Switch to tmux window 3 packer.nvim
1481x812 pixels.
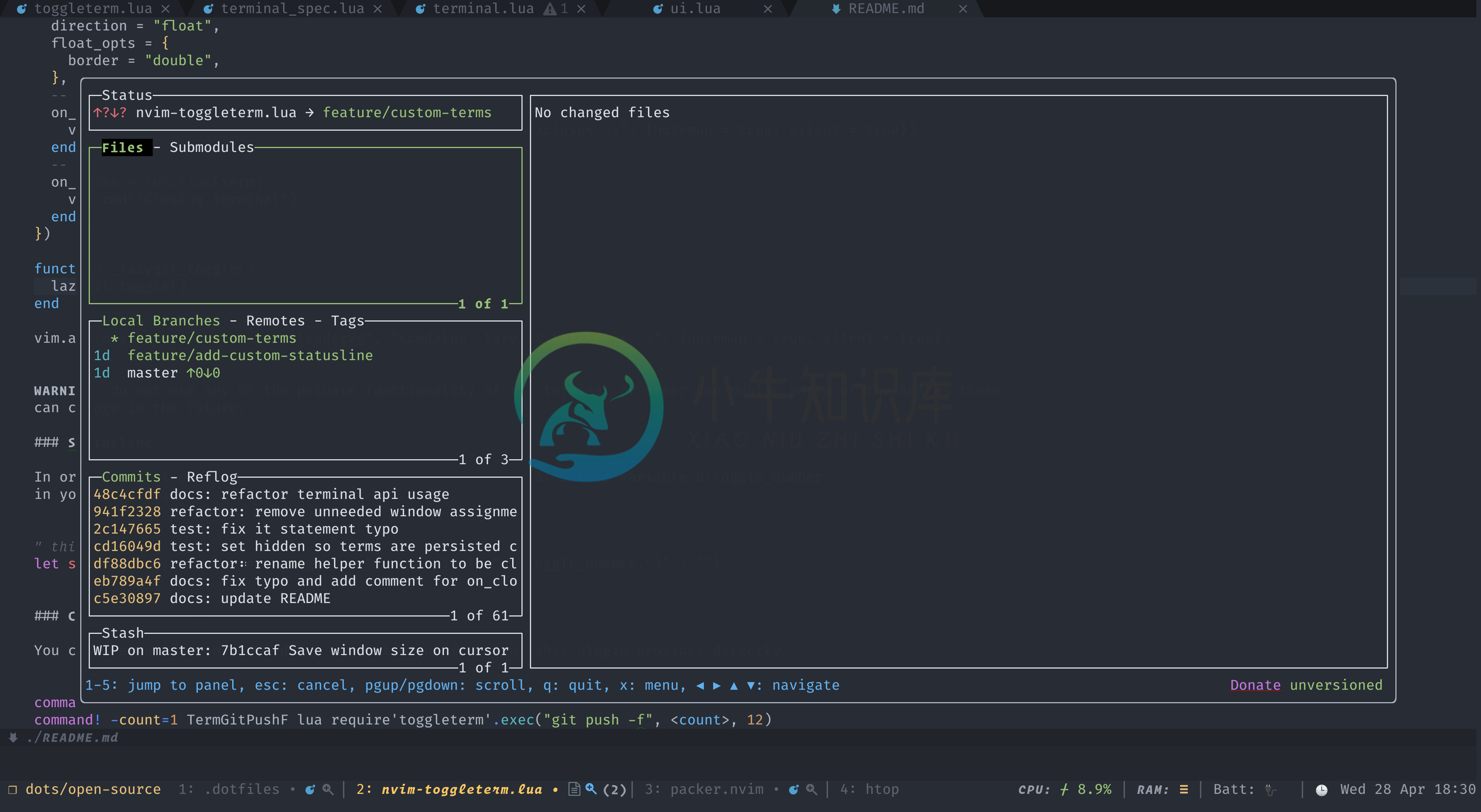pyautogui.click(x=704, y=790)
